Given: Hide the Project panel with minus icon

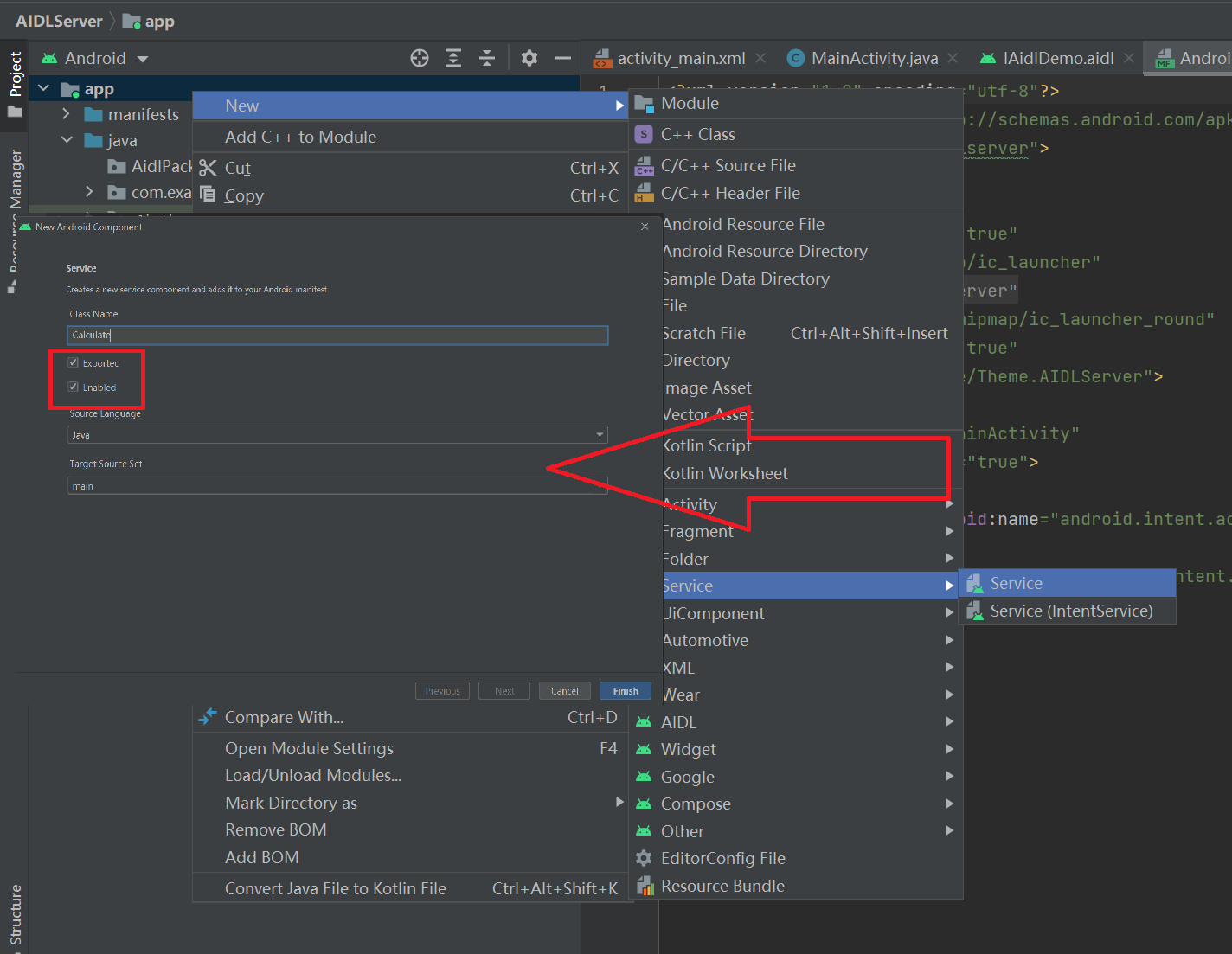Looking at the screenshot, I should tap(563, 58).
